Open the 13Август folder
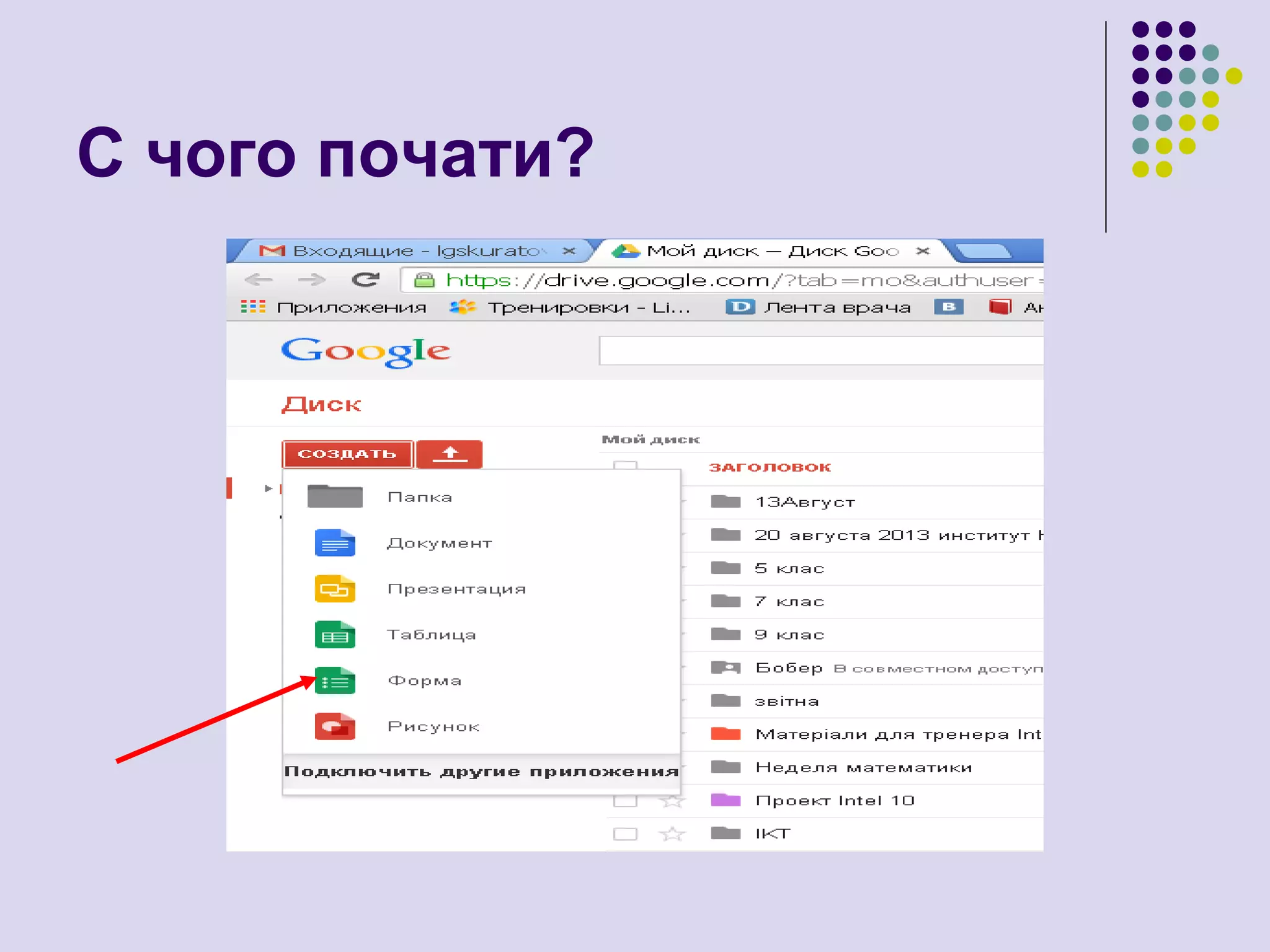The image size is (1270, 952). pyautogui.click(x=804, y=502)
